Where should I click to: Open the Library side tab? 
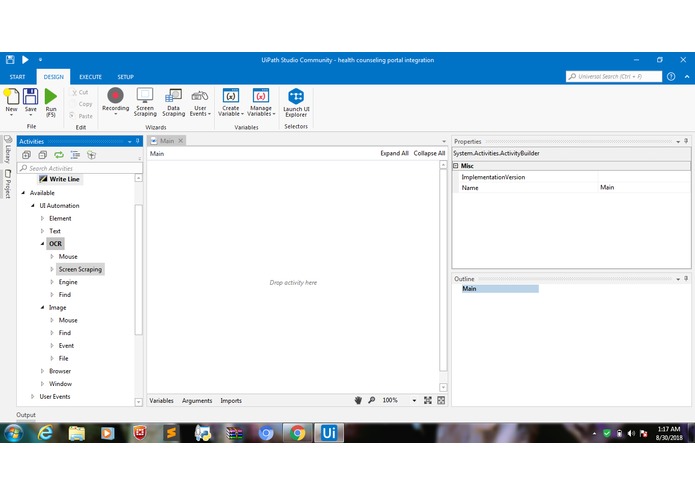coord(8,149)
